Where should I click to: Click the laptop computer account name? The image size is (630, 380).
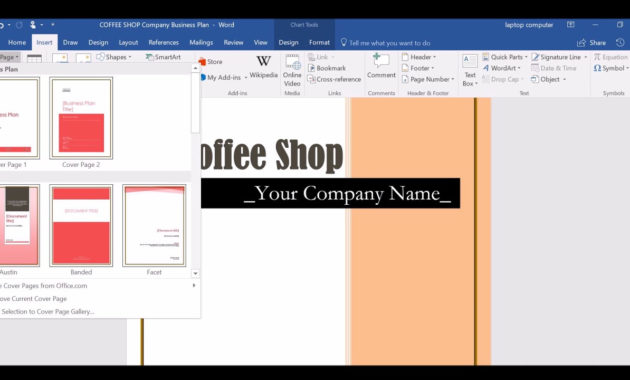pyautogui.click(x=529, y=25)
